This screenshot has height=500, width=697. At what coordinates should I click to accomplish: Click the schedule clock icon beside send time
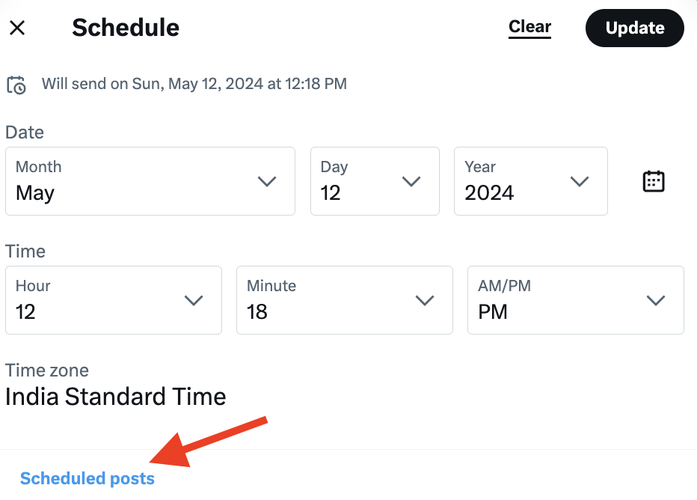click(x=16, y=85)
